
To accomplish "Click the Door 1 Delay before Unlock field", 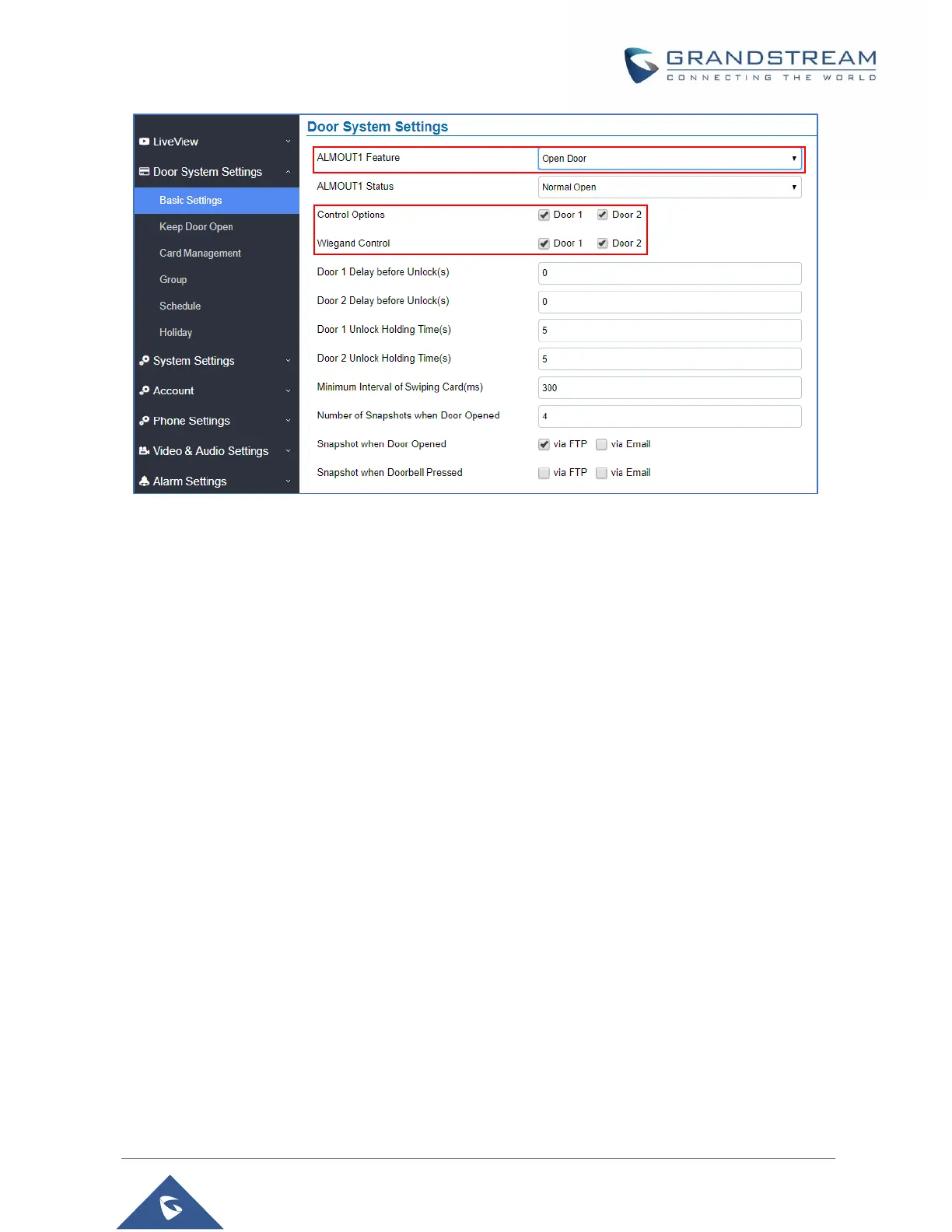I will click(x=670, y=273).
